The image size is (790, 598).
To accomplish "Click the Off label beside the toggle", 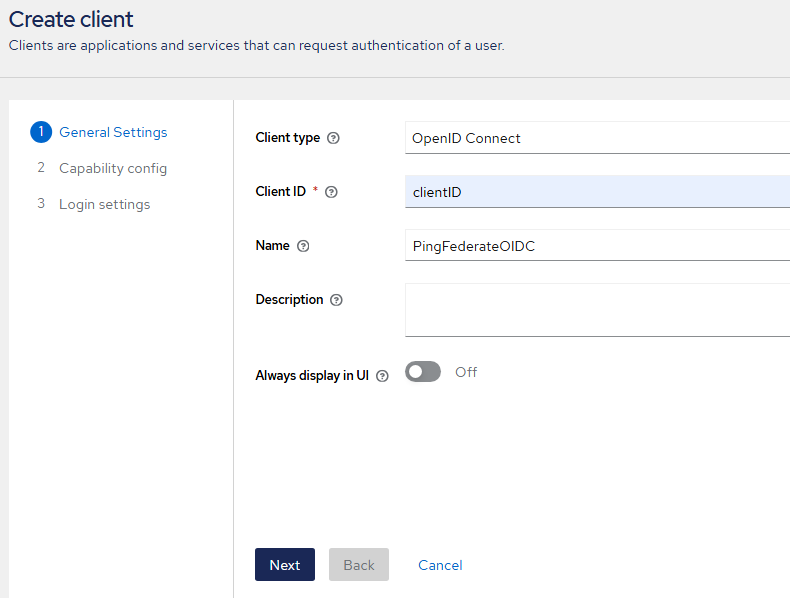I will pyautogui.click(x=466, y=372).
